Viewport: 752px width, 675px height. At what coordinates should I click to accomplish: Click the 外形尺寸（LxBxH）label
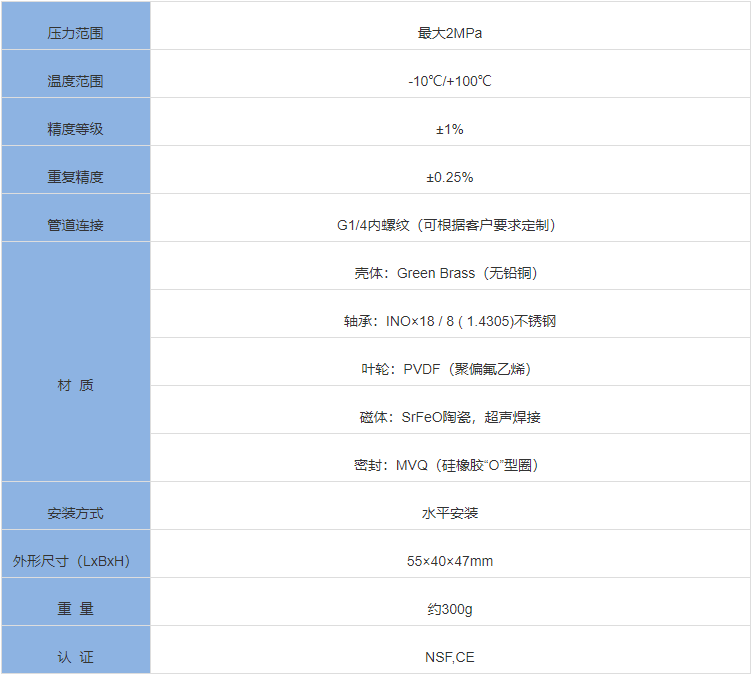tap(75, 561)
